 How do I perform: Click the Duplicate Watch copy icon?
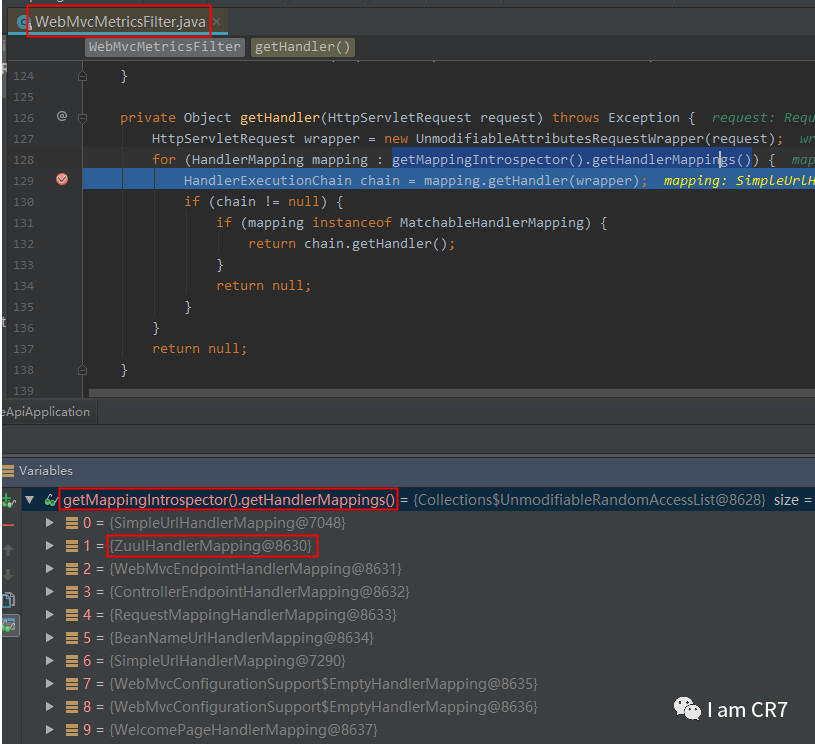click(9, 600)
